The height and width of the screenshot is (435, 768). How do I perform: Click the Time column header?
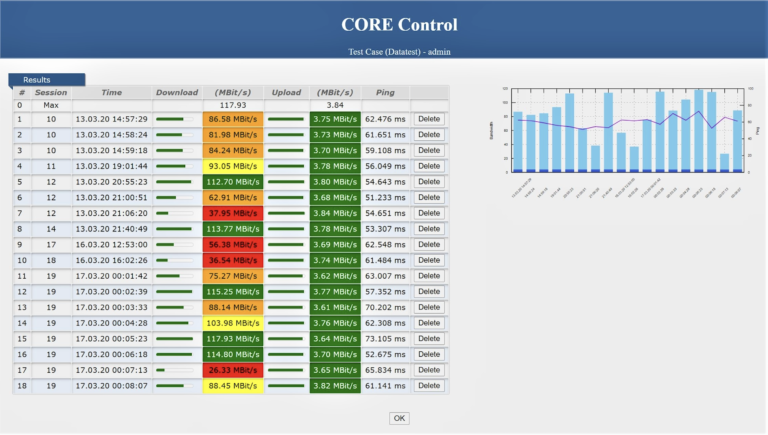tap(112, 93)
